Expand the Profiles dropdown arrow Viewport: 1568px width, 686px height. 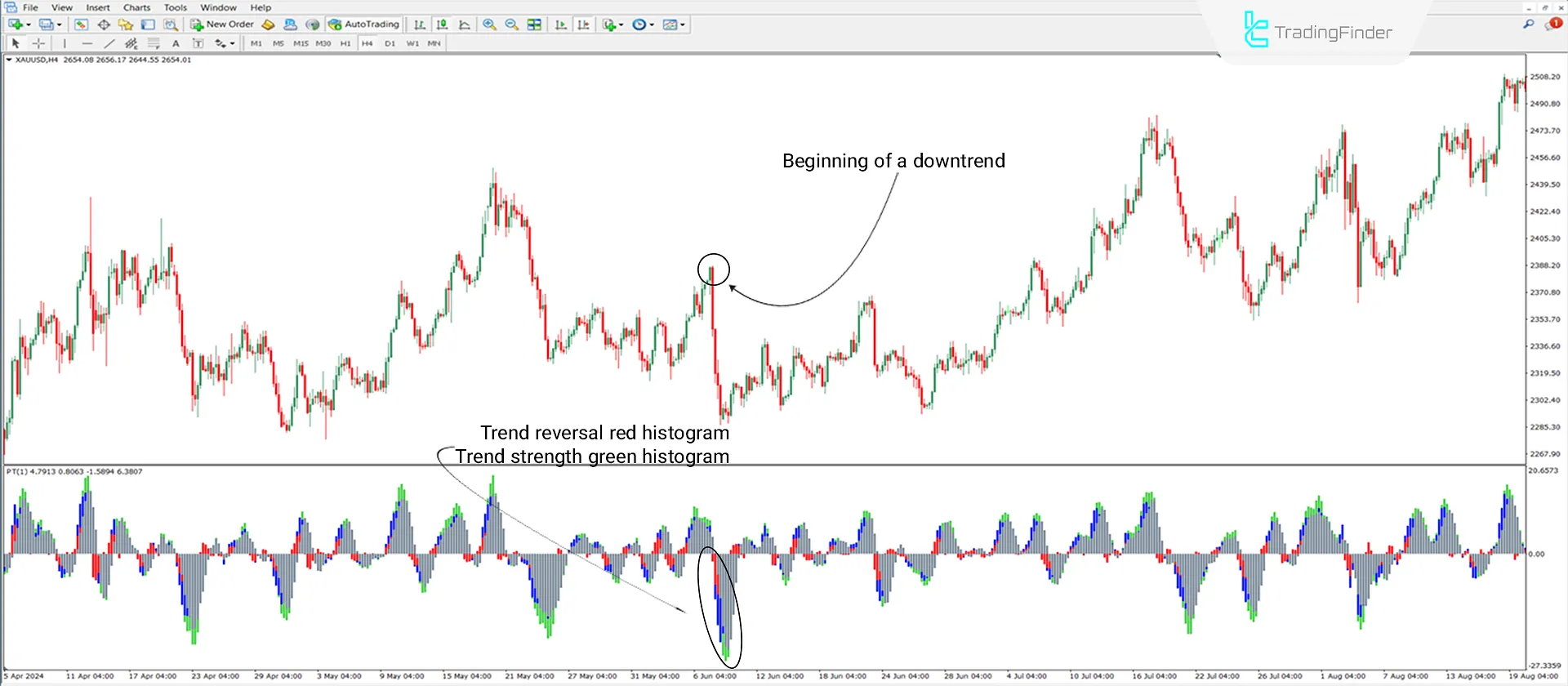pos(60,24)
